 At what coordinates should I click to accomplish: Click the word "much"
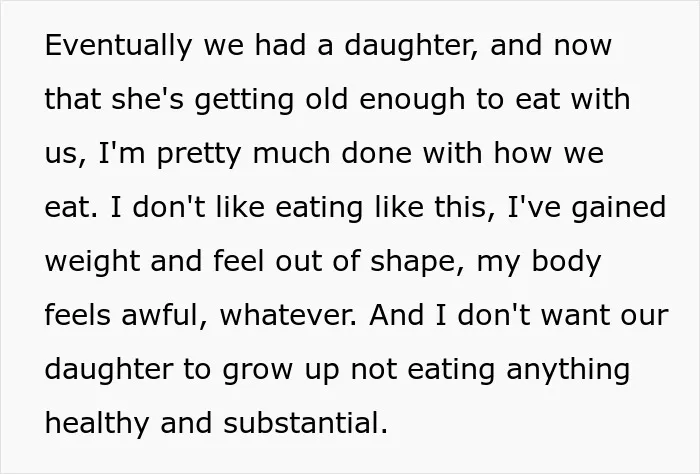(x=292, y=153)
